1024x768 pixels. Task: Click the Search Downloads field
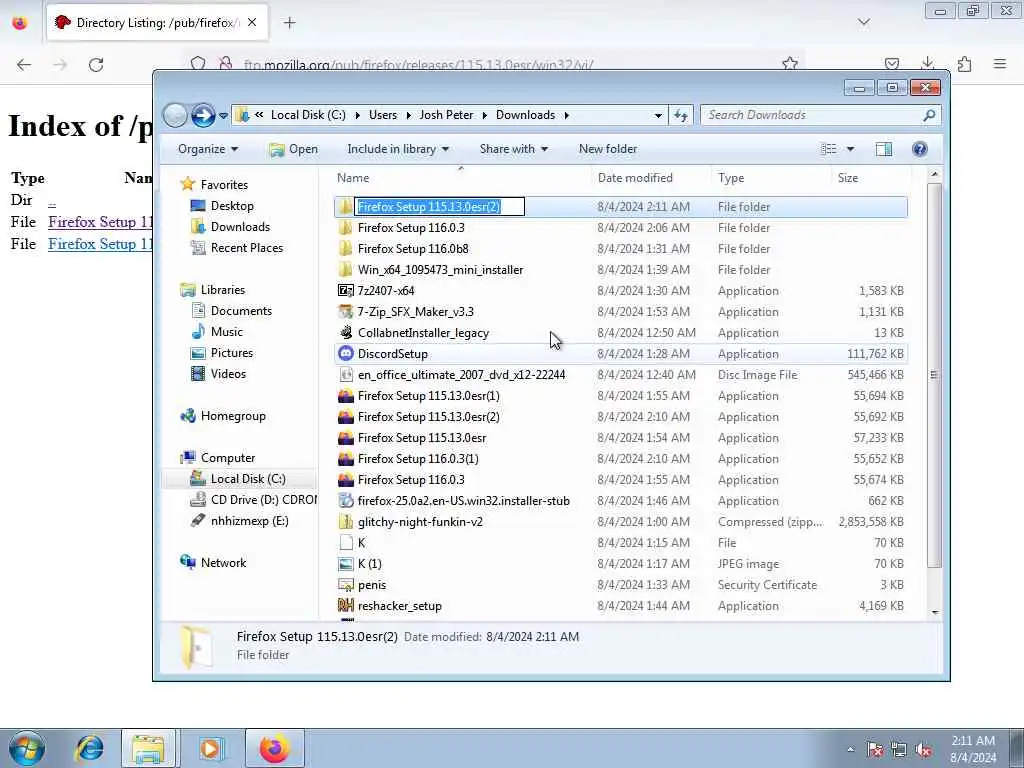[x=820, y=115]
